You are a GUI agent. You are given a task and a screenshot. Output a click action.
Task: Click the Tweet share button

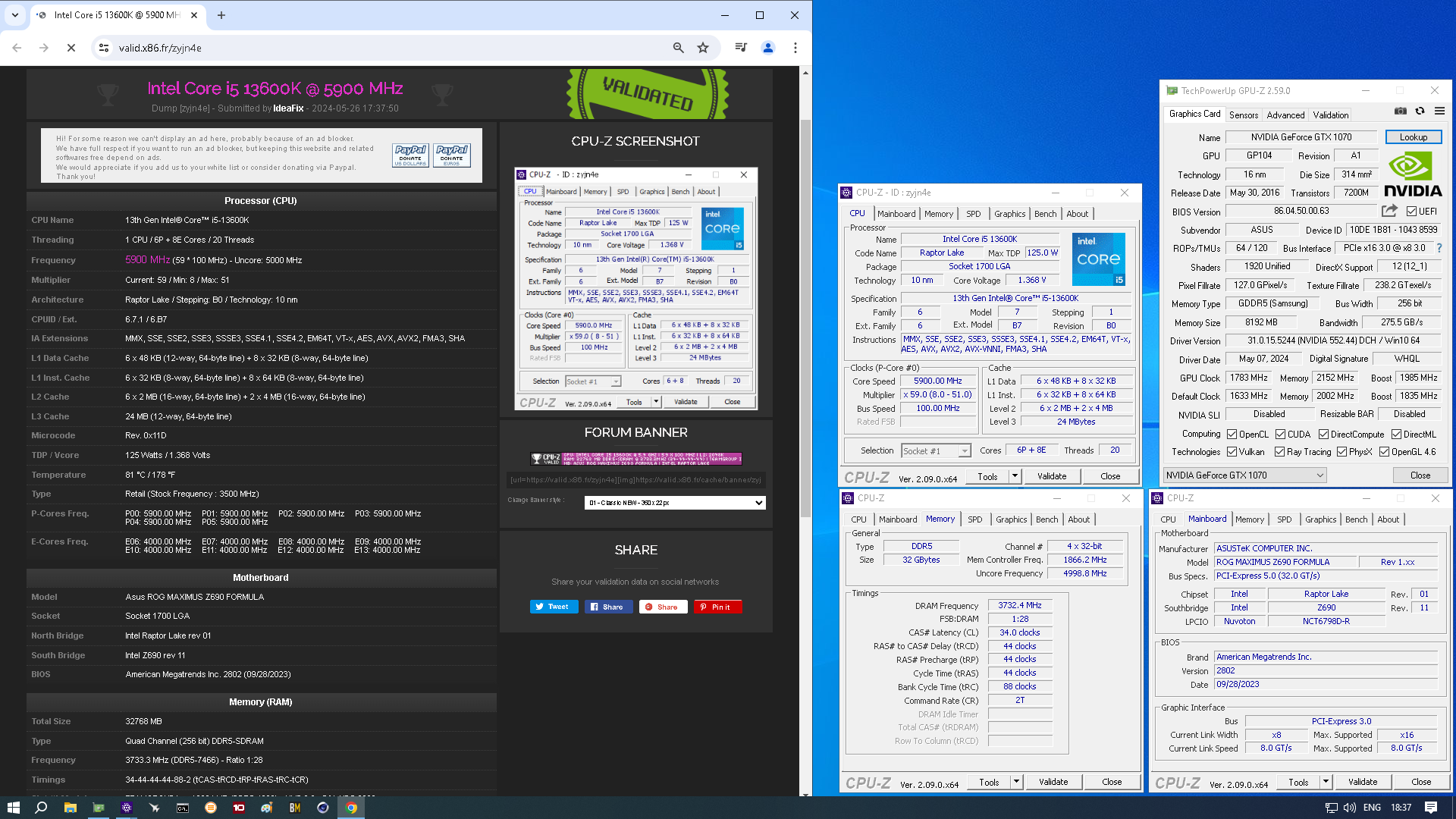(x=554, y=607)
